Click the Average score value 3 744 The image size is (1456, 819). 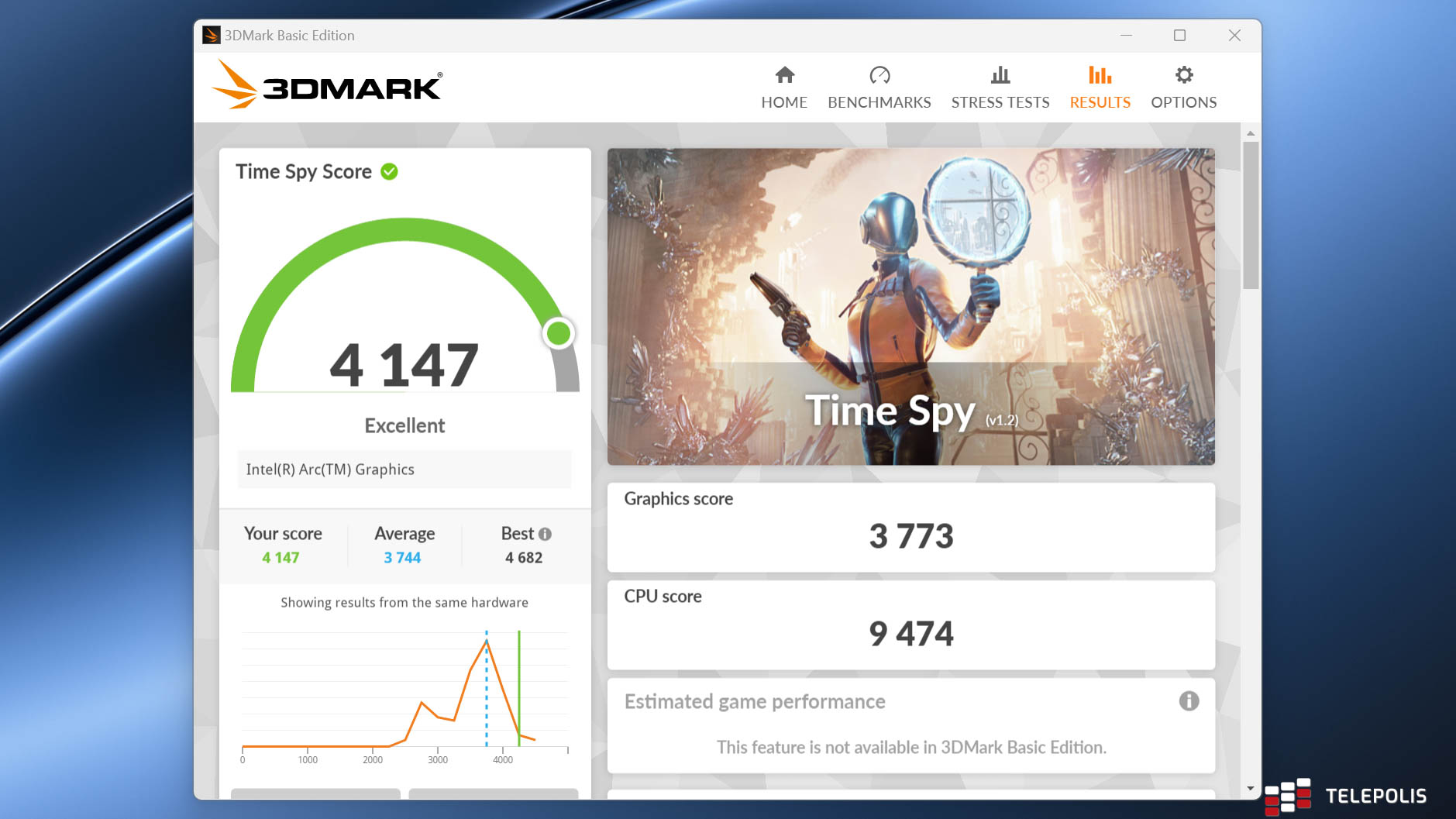pyautogui.click(x=402, y=558)
